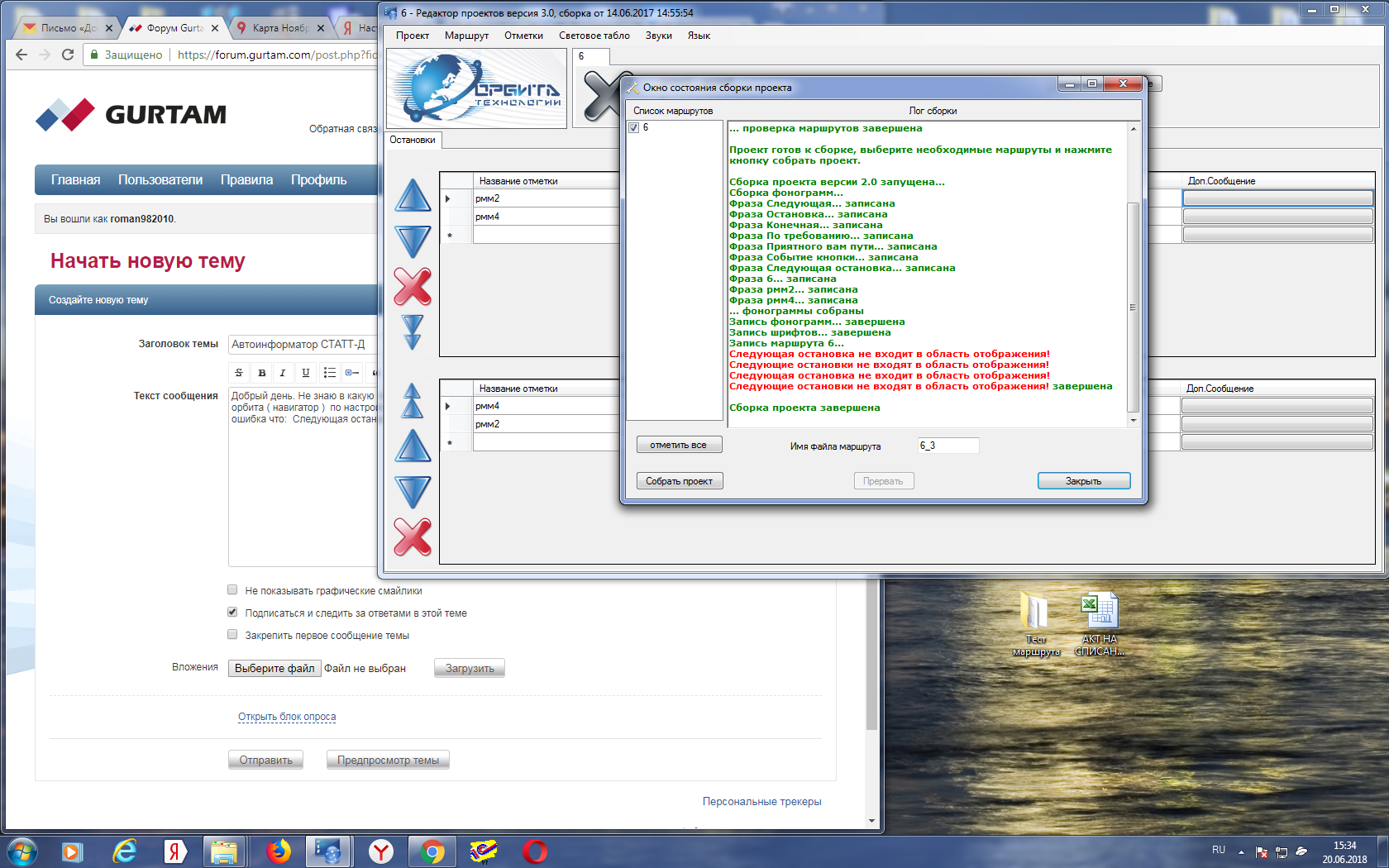
Task: Click the "Собрать проект" button
Action: tap(679, 481)
